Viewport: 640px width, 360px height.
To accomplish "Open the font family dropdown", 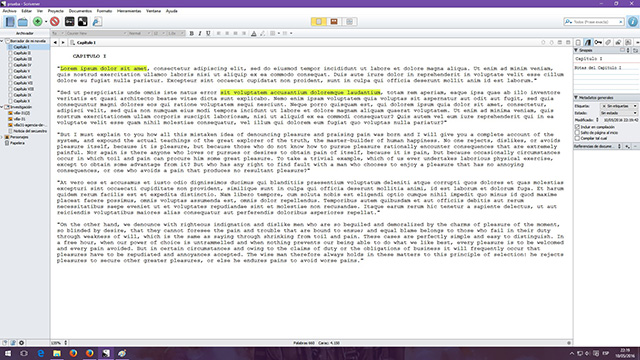I will [x=96, y=33].
